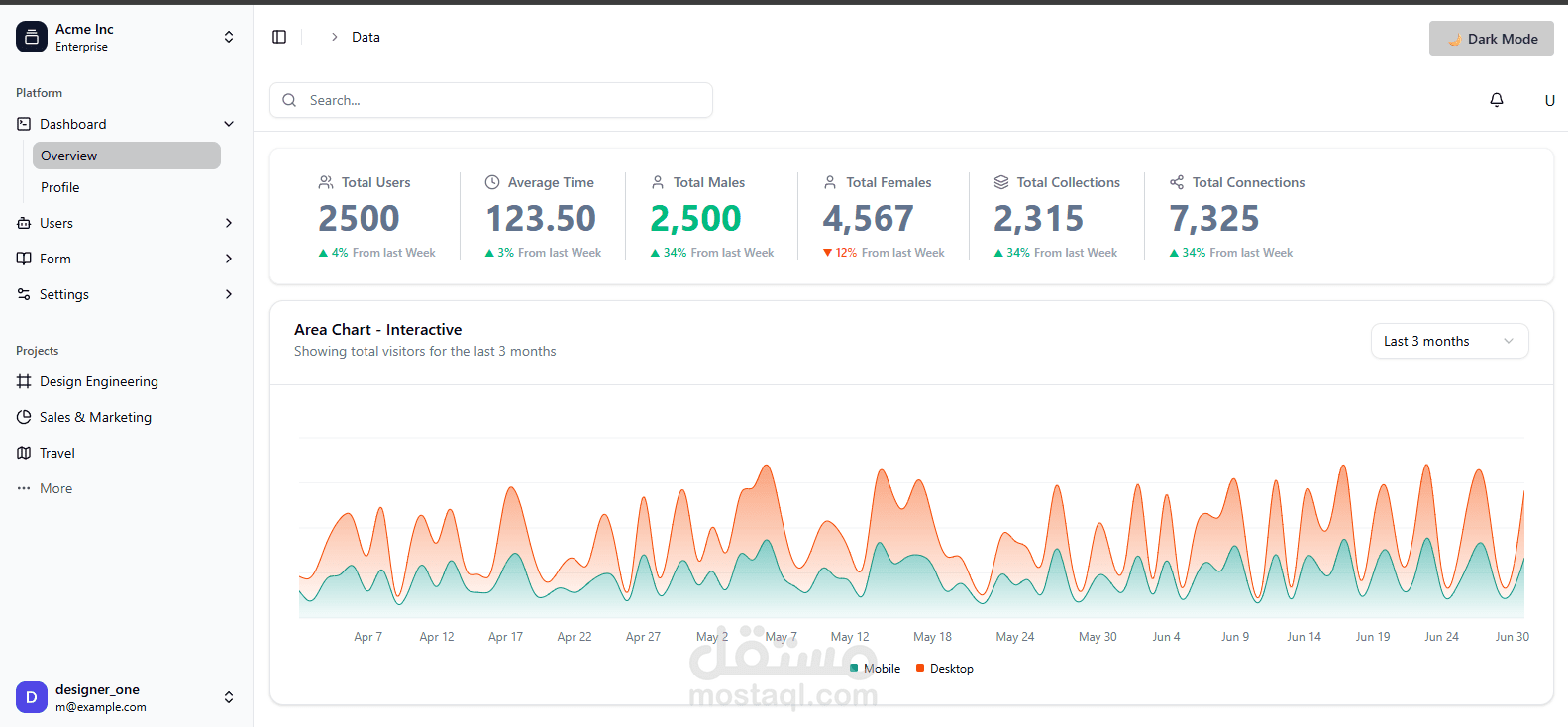Click the Acme Inc logo icon

click(x=32, y=37)
